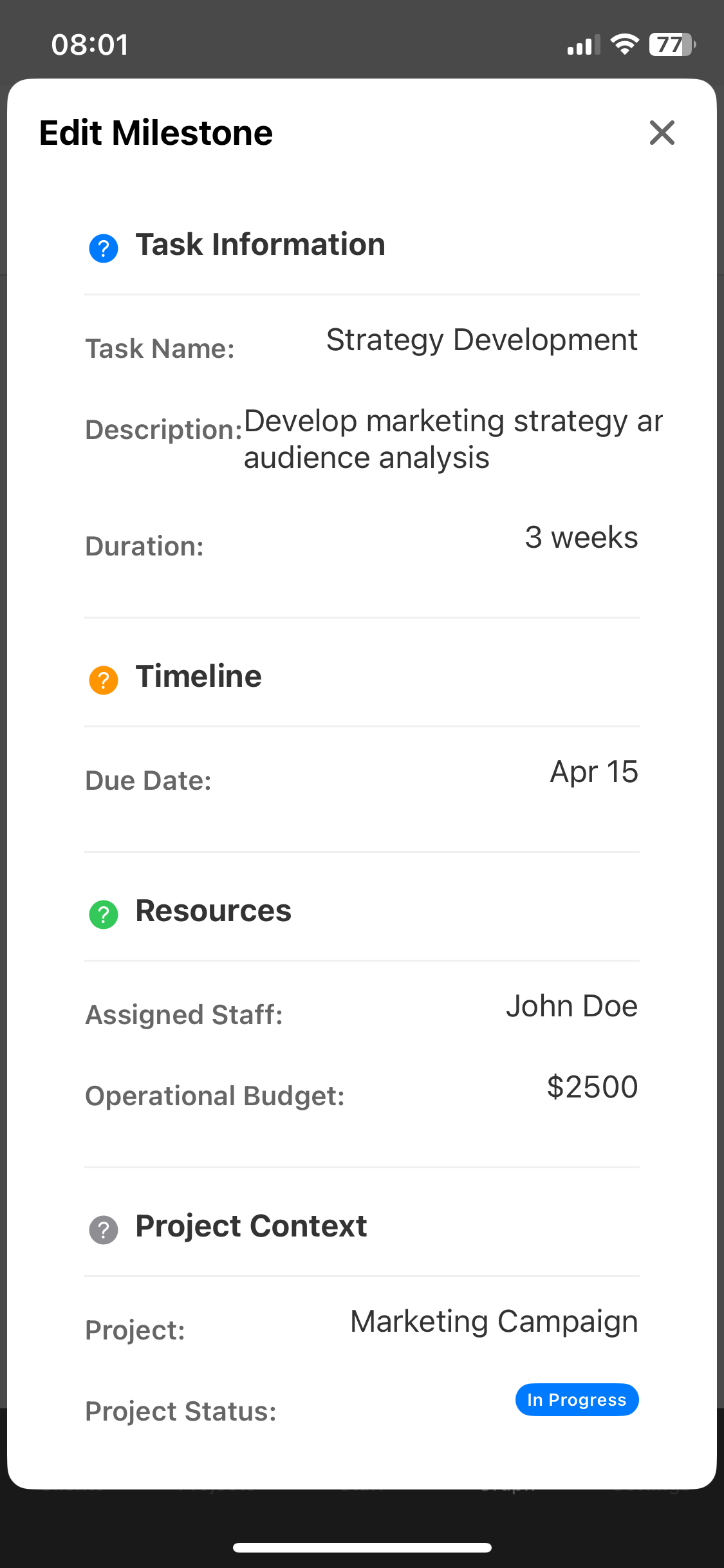Tap the orange Timeline help icon
This screenshot has height=1568, width=724.
[x=103, y=680]
